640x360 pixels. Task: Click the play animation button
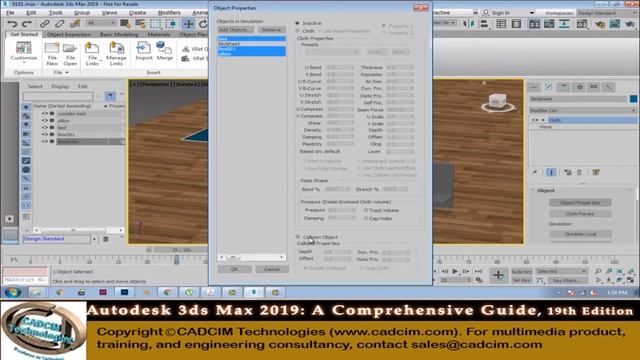click(x=455, y=271)
